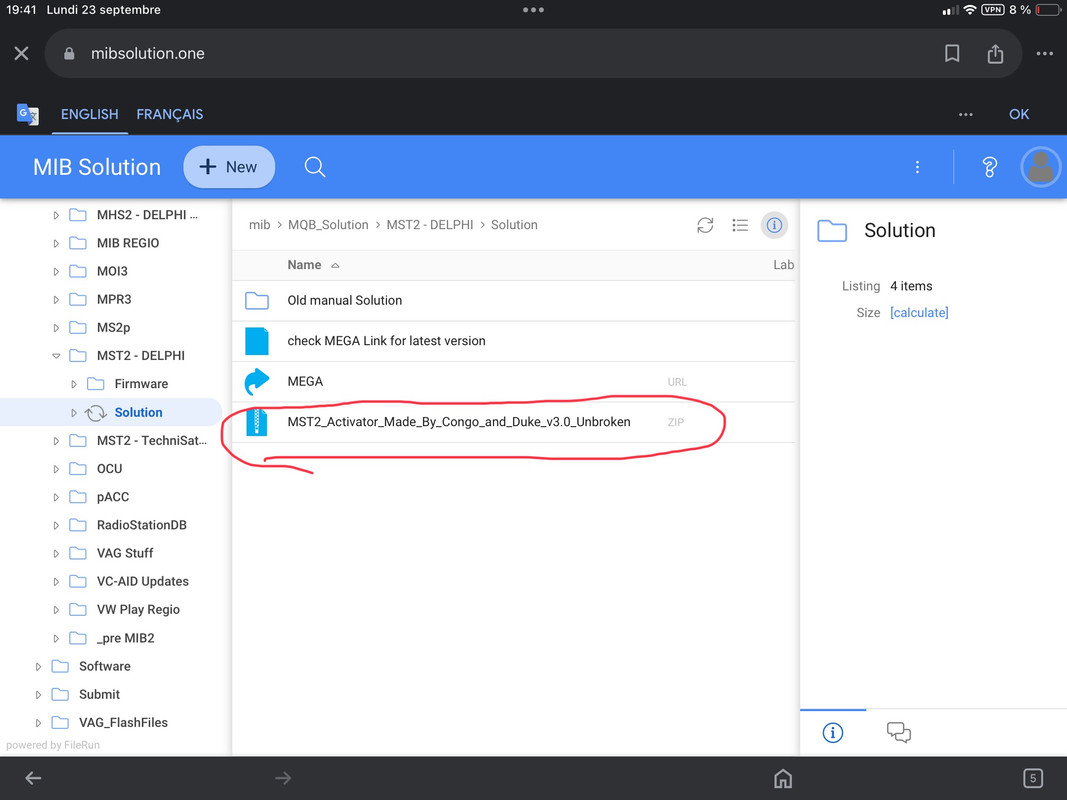The width and height of the screenshot is (1067, 800).
Task: Tap the three dots multitasking handle
Action: coord(533,10)
